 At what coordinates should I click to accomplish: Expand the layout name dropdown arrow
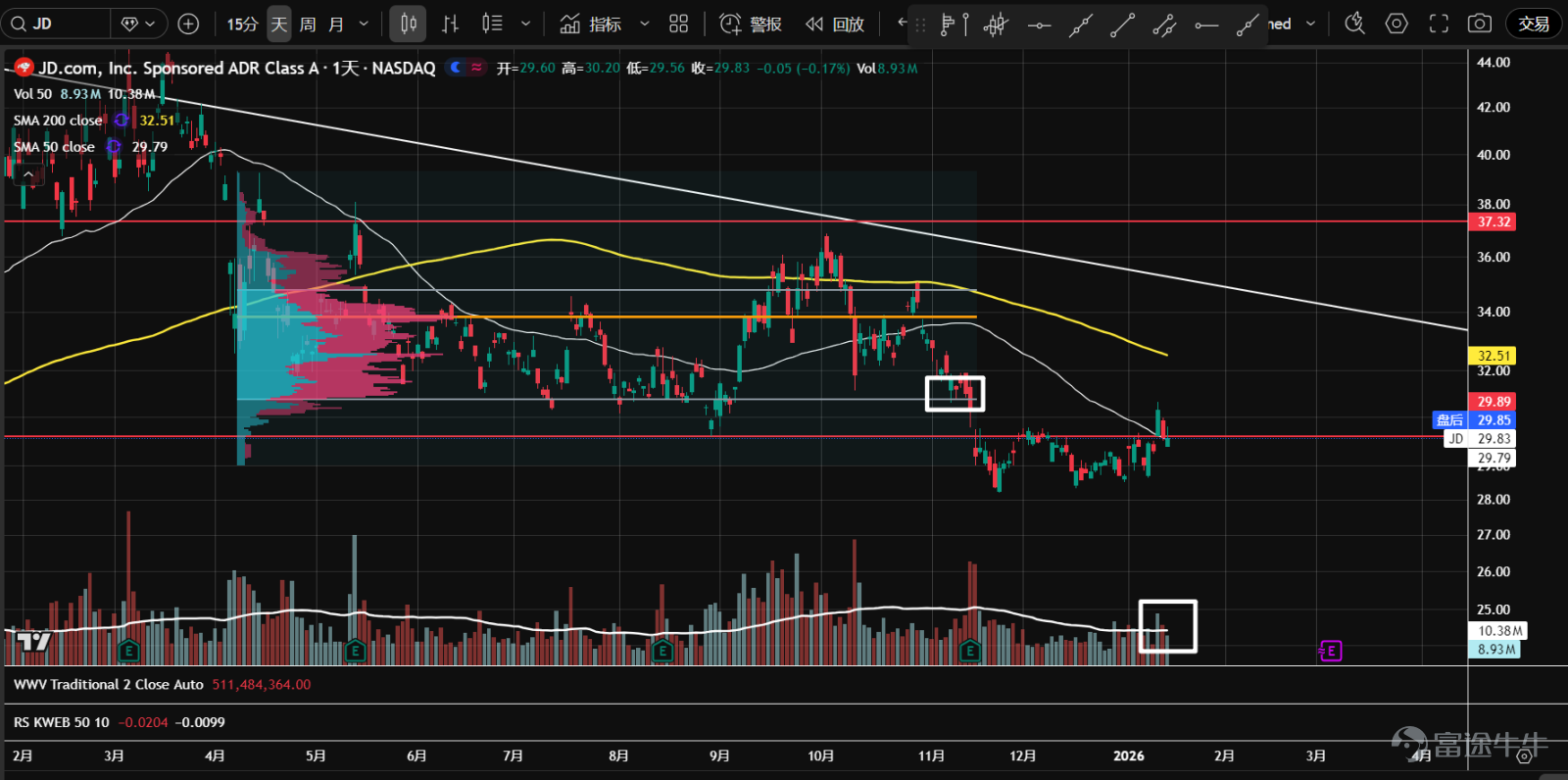(1311, 24)
